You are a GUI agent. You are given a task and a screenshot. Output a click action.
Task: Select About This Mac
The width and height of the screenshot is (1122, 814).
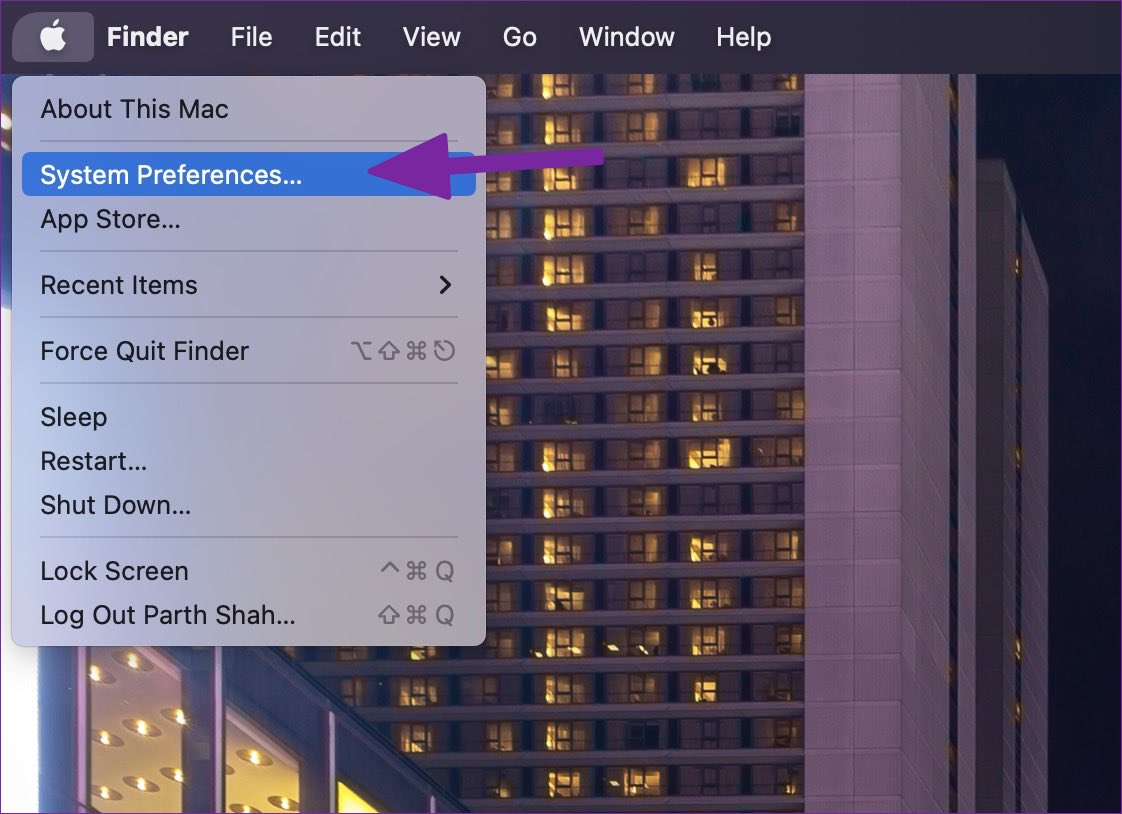pyautogui.click(x=249, y=109)
